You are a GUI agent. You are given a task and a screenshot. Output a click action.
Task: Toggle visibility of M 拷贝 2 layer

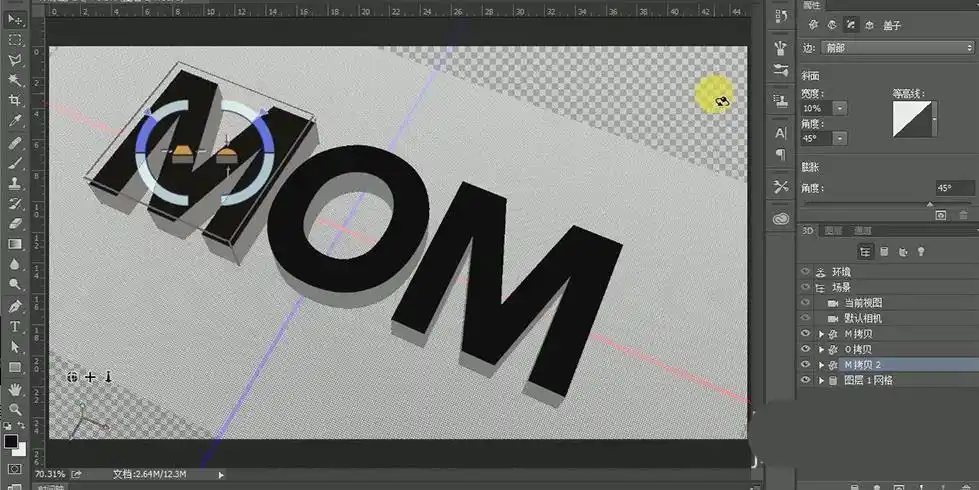(806, 365)
